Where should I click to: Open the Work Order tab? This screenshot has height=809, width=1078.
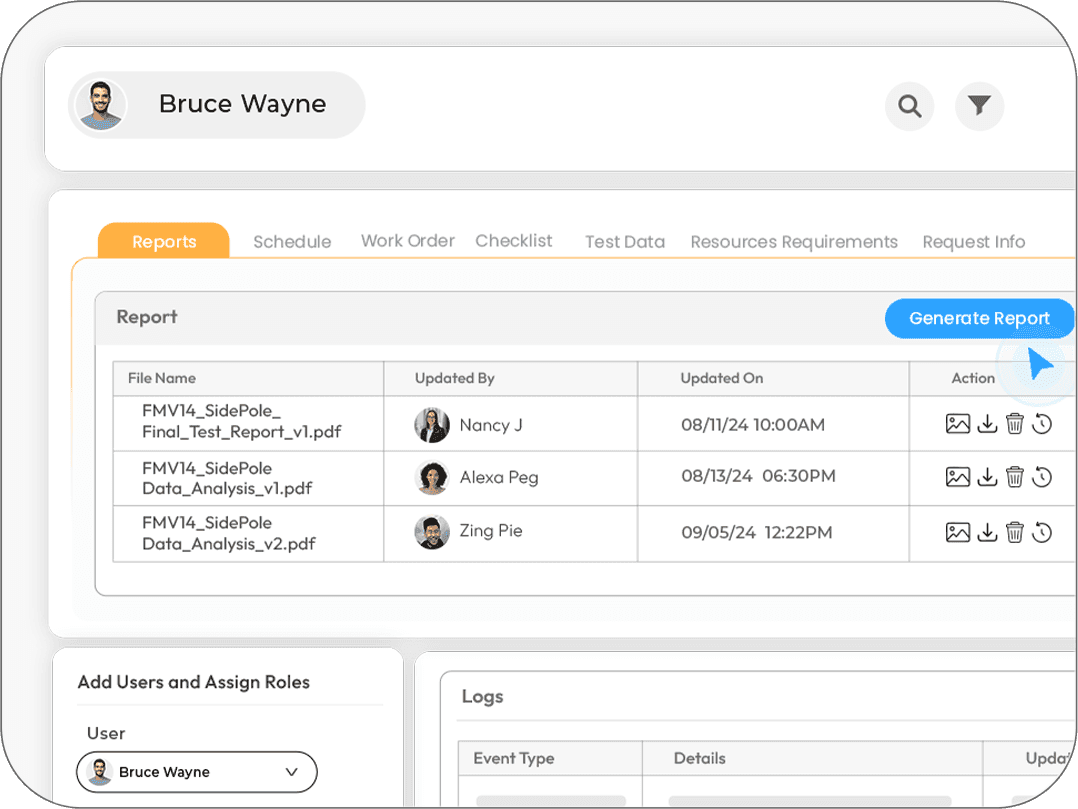(x=408, y=241)
